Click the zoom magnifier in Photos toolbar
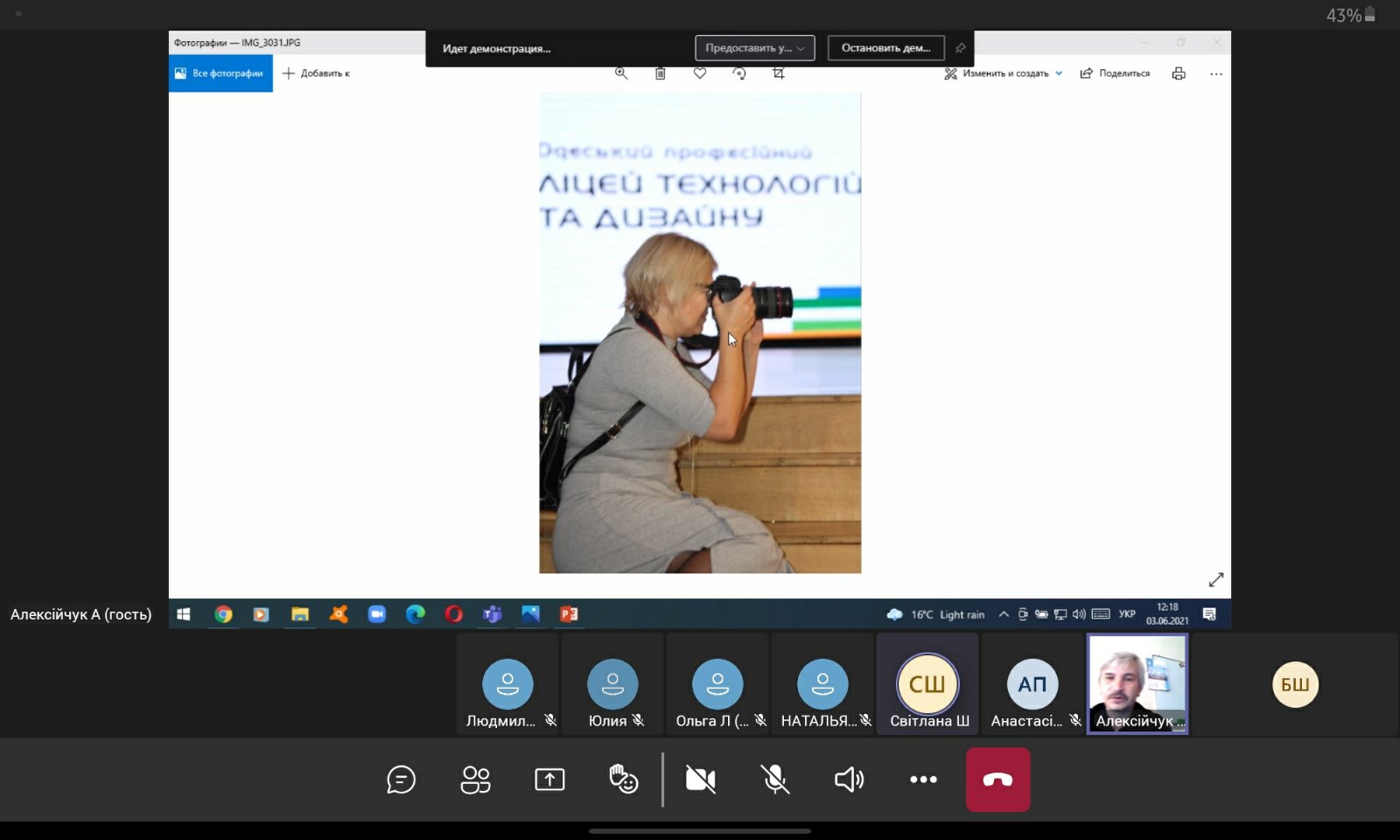Viewport: 1400px width, 840px height. [621, 73]
